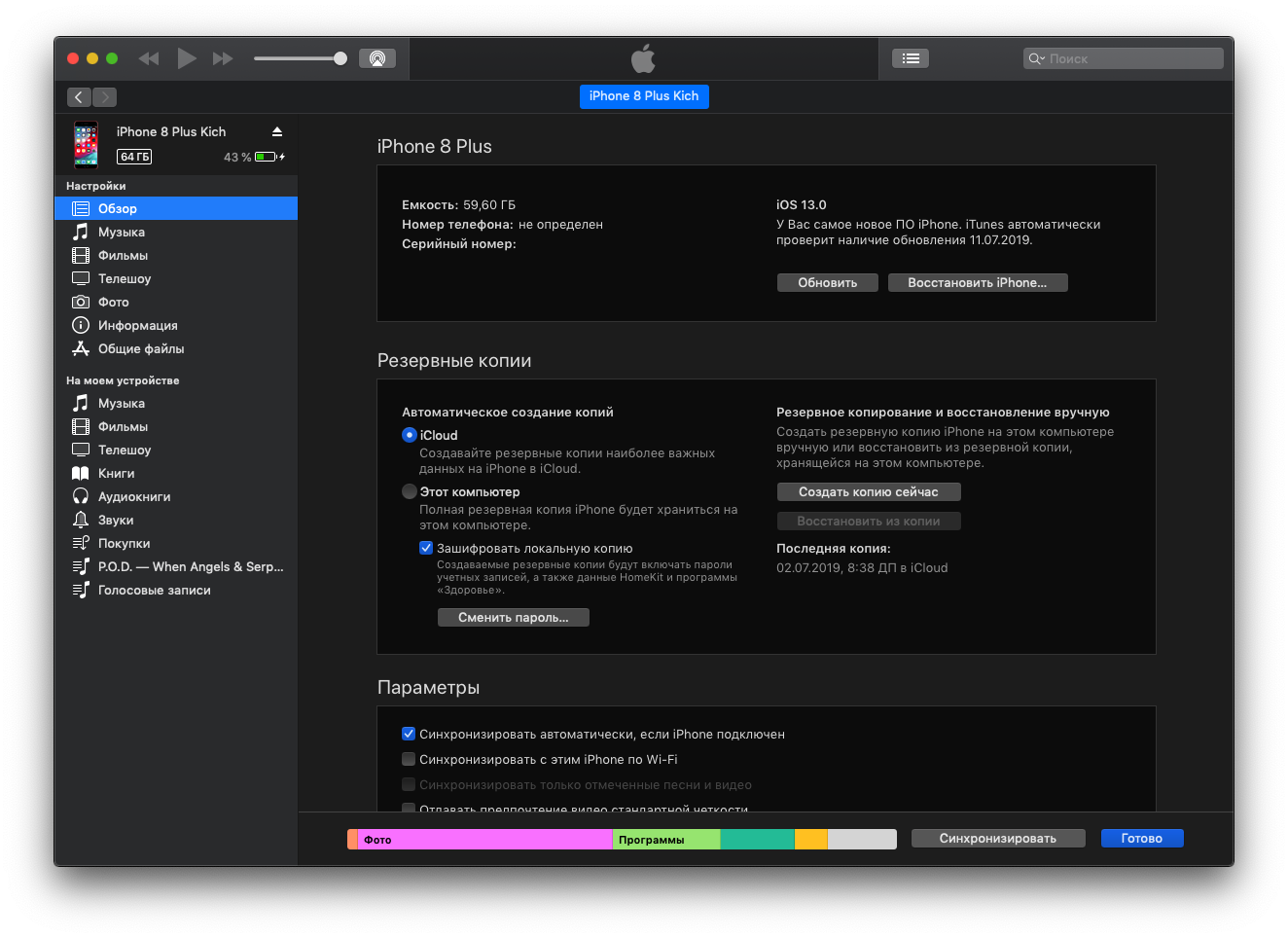
Task: Click the gray free-space storage segment
Action: coord(862,839)
